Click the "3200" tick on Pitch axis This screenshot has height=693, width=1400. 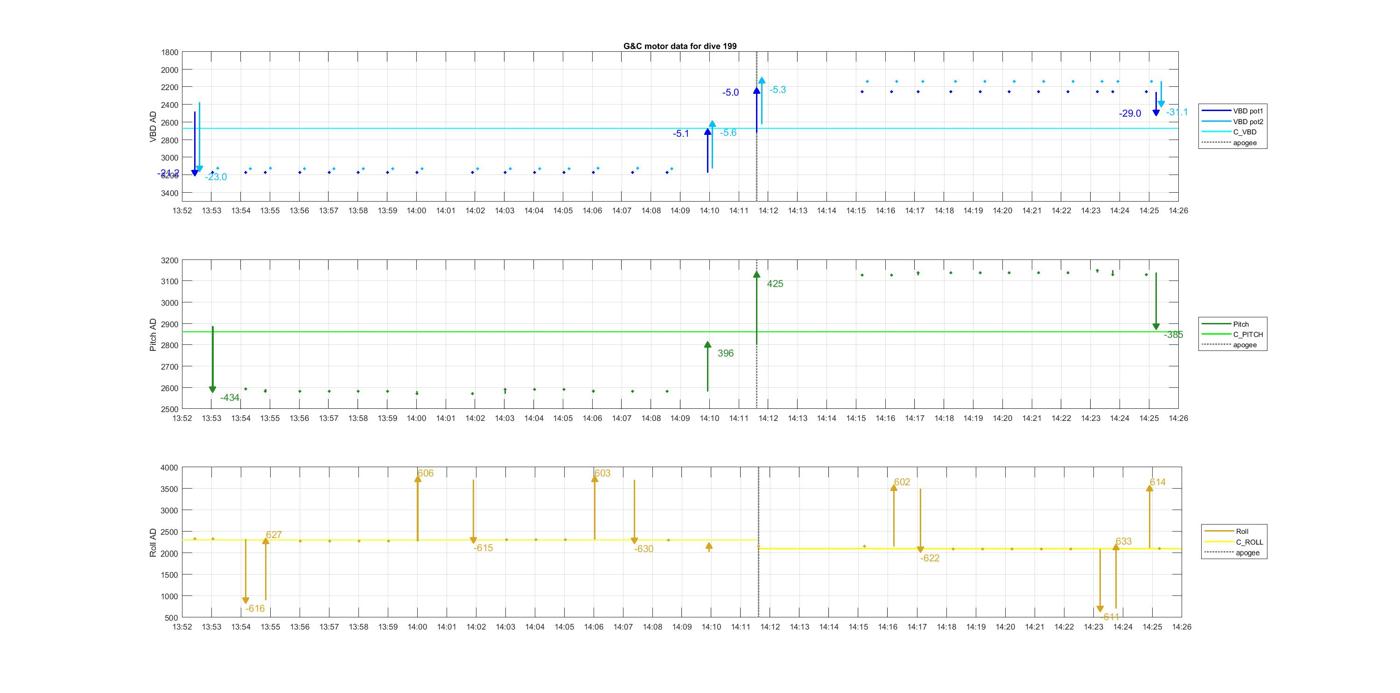click(x=170, y=260)
